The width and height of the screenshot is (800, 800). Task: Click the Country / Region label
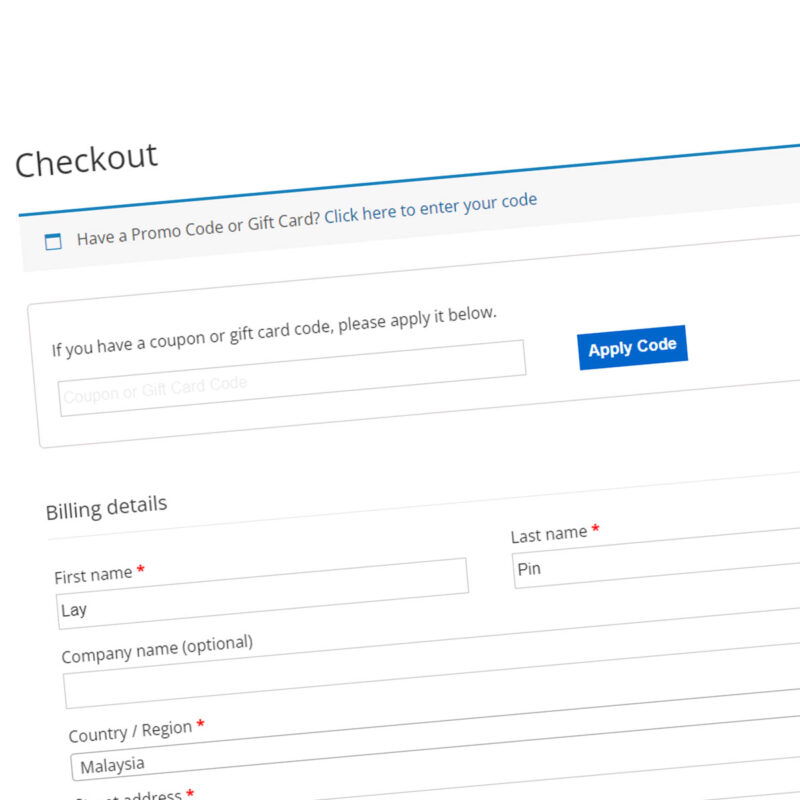click(130, 732)
